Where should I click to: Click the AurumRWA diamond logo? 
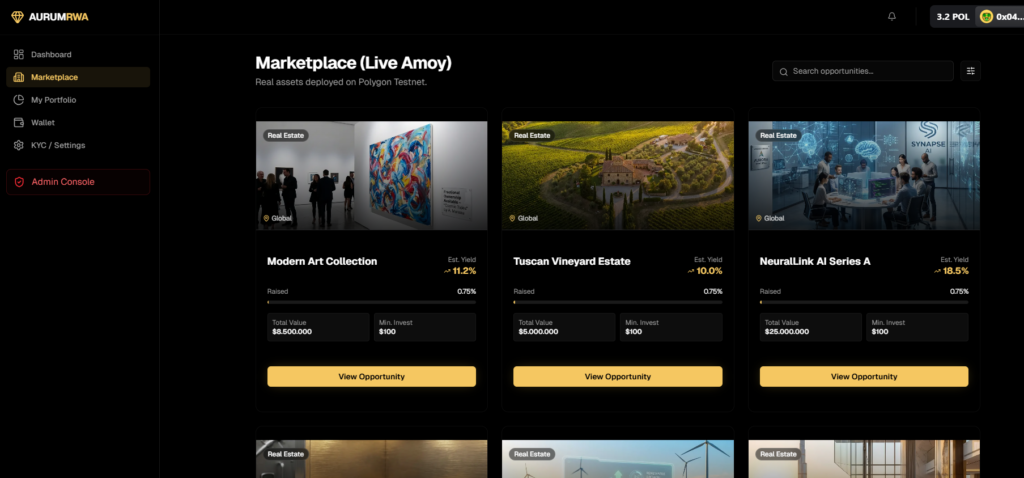click(17, 17)
